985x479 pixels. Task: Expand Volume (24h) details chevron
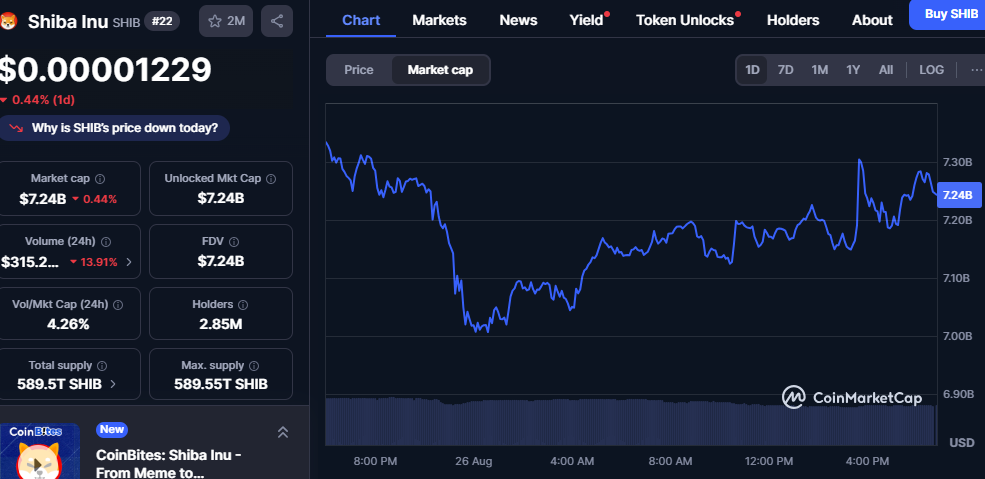click(x=129, y=262)
